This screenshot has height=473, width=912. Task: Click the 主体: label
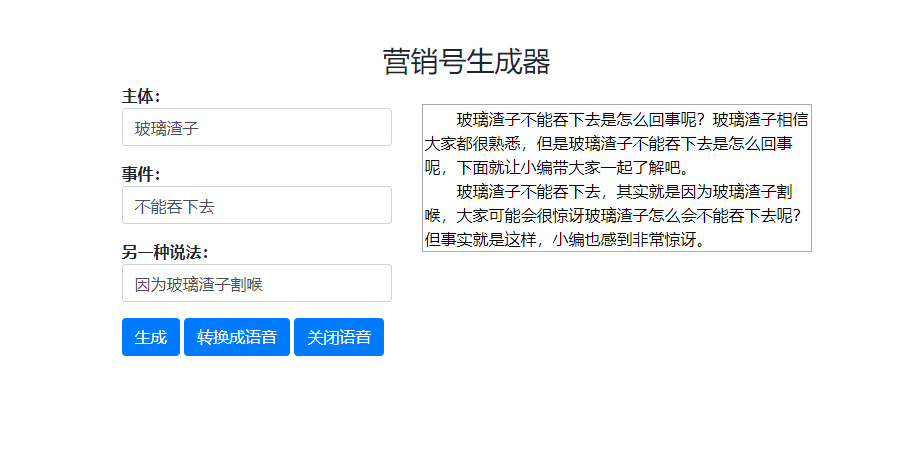coord(141,96)
